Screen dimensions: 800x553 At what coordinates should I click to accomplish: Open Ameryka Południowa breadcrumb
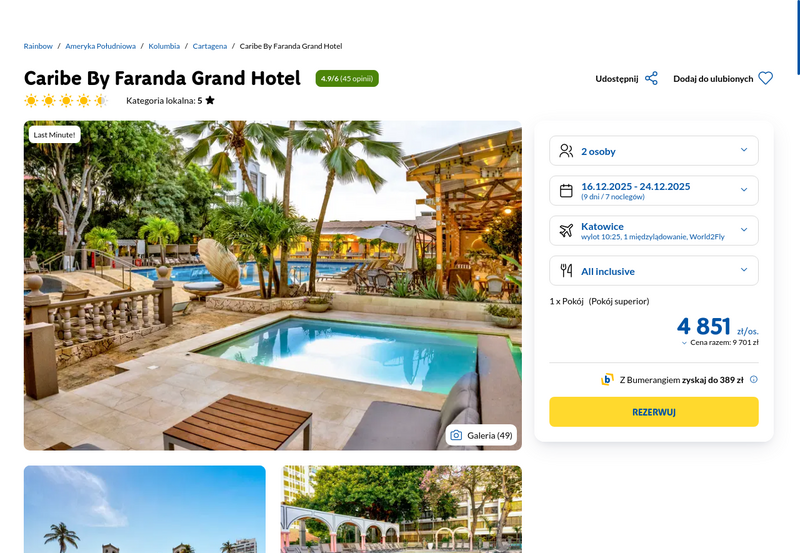pos(101,46)
